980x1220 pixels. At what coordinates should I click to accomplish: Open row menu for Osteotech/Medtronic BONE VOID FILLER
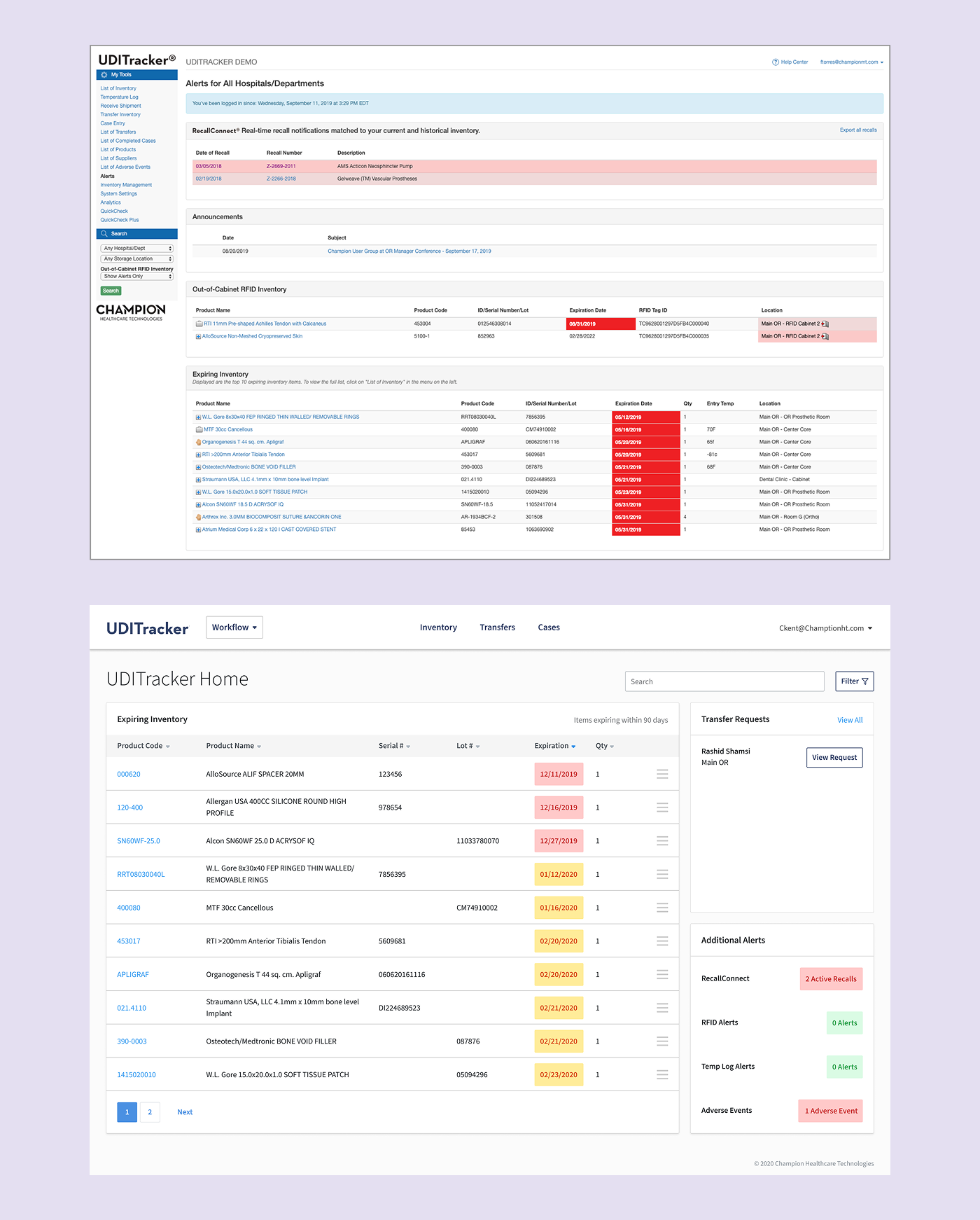pos(662,1041)
